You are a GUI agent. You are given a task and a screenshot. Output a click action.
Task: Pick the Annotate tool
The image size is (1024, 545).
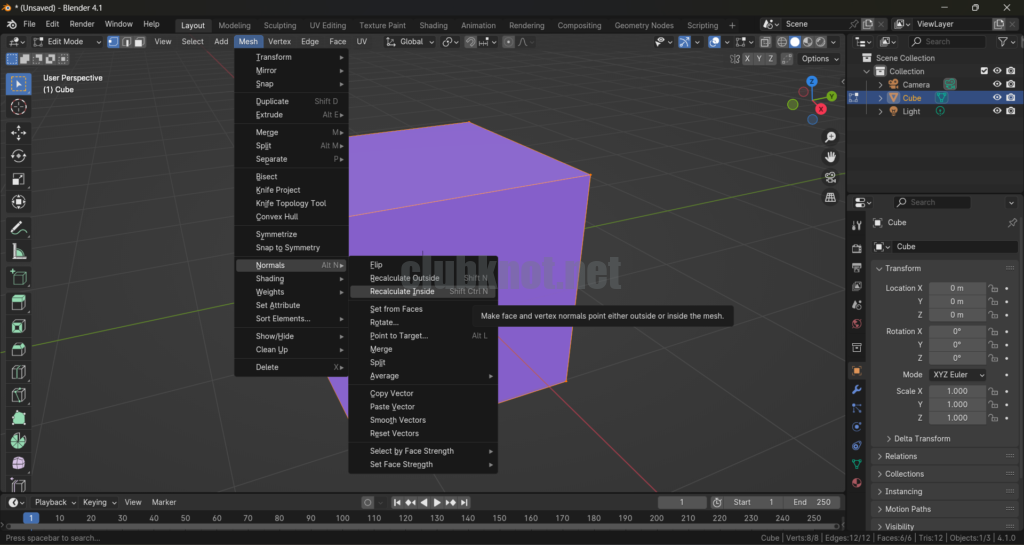coord(19,228)
